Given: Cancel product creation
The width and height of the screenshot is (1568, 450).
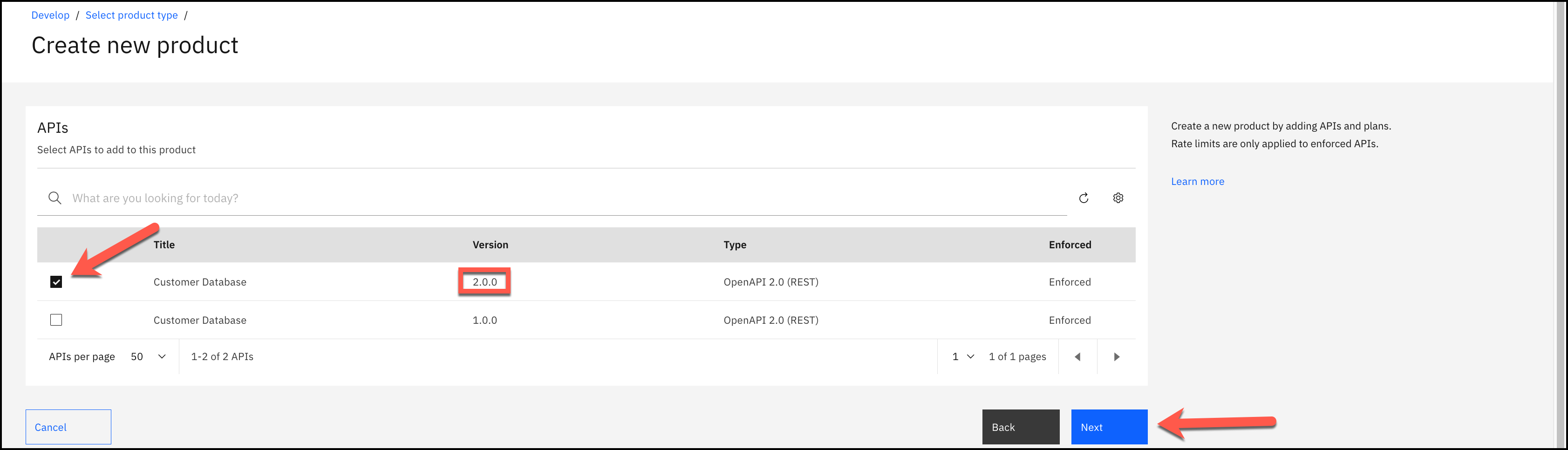Looking at the screenshot, I should [68, 427].
